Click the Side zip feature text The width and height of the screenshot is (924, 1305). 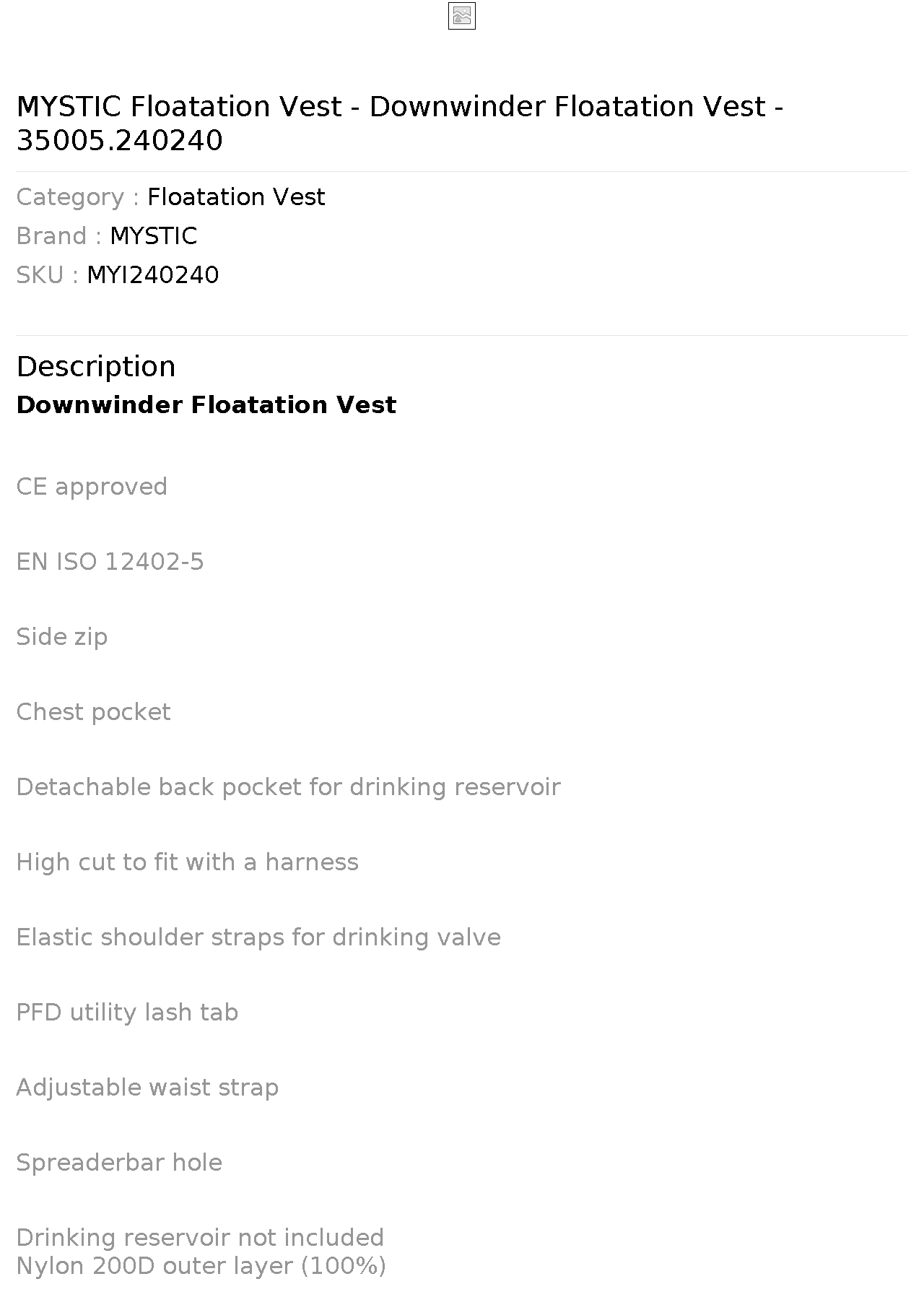(x=62, y=637)
